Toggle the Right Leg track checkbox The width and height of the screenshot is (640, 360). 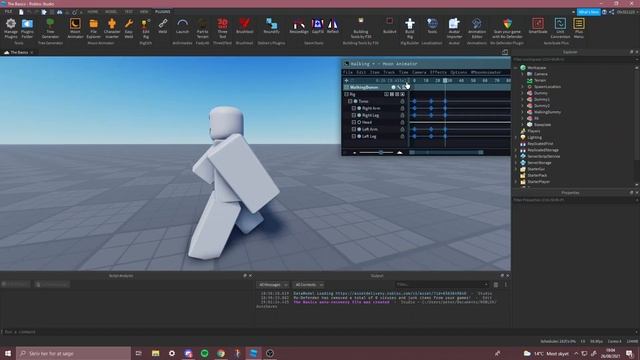tap(354, 115)
